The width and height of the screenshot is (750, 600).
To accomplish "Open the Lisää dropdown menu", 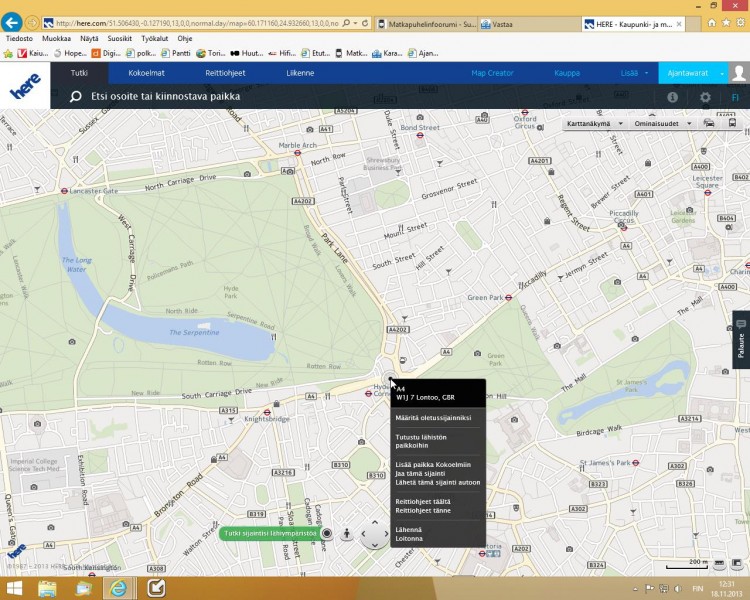I will click(631, 73).
